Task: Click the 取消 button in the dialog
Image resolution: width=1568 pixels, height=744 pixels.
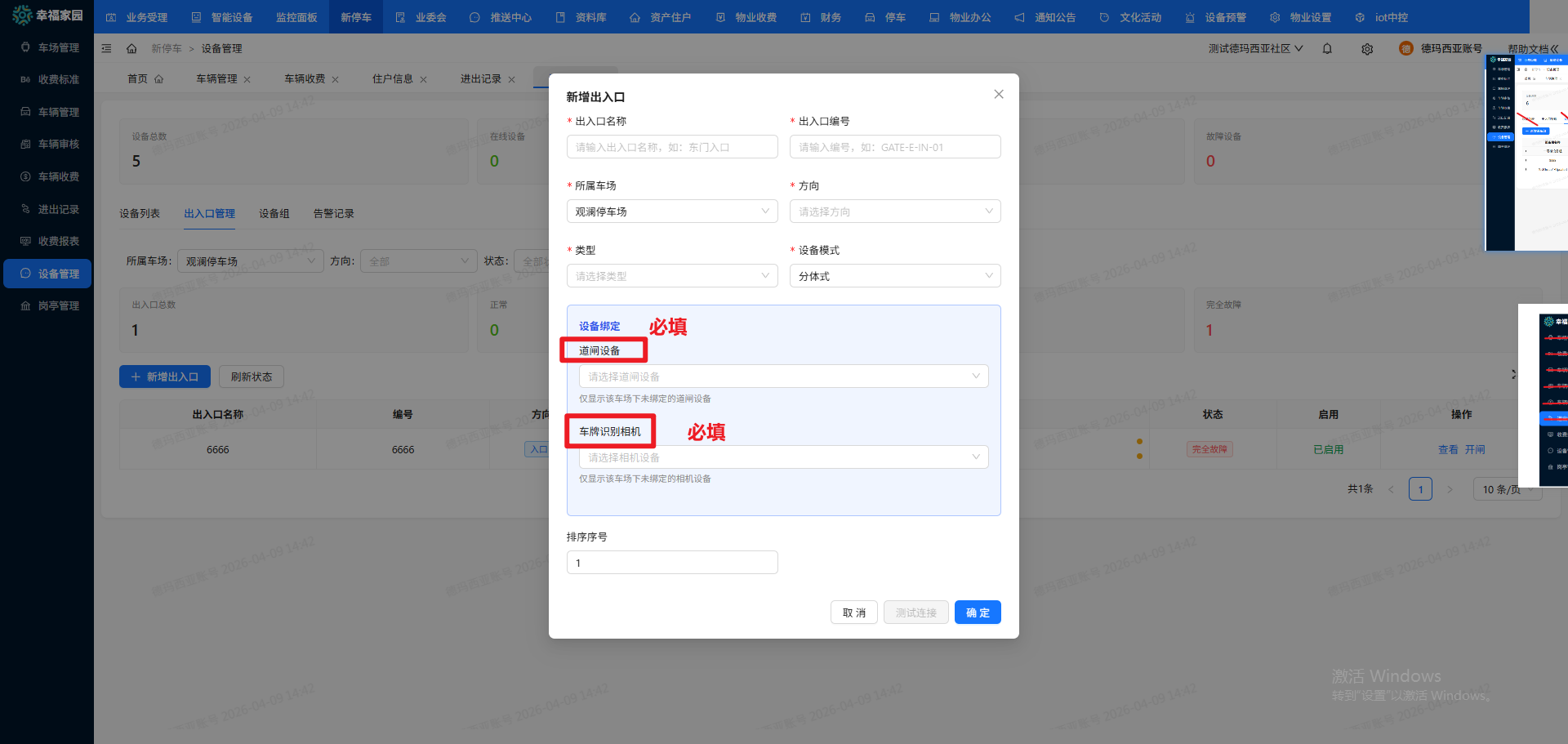Action: point(853,613)
